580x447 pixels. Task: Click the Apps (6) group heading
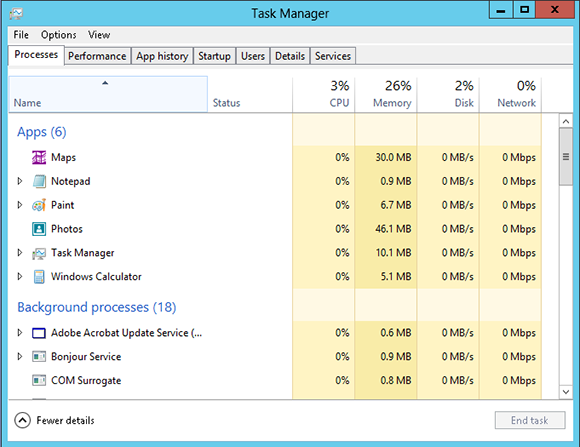click(42, 132)
